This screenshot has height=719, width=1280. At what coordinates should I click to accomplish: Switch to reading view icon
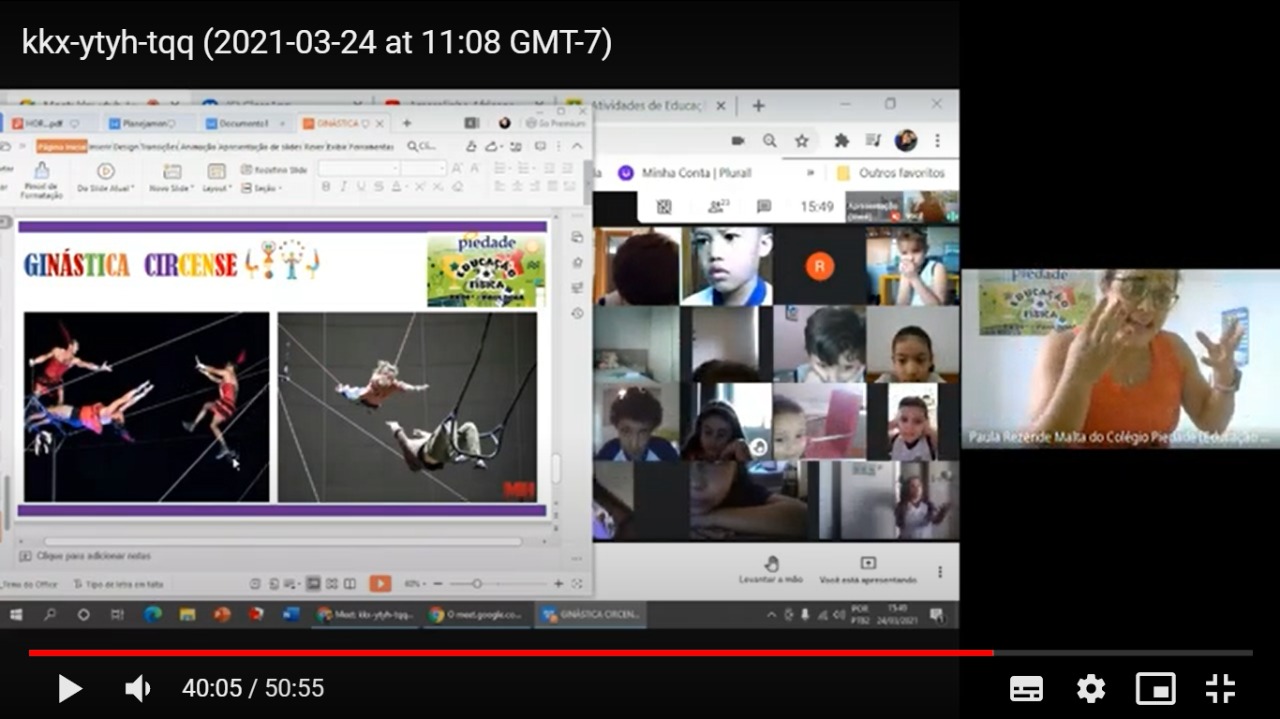coord(349,583)
